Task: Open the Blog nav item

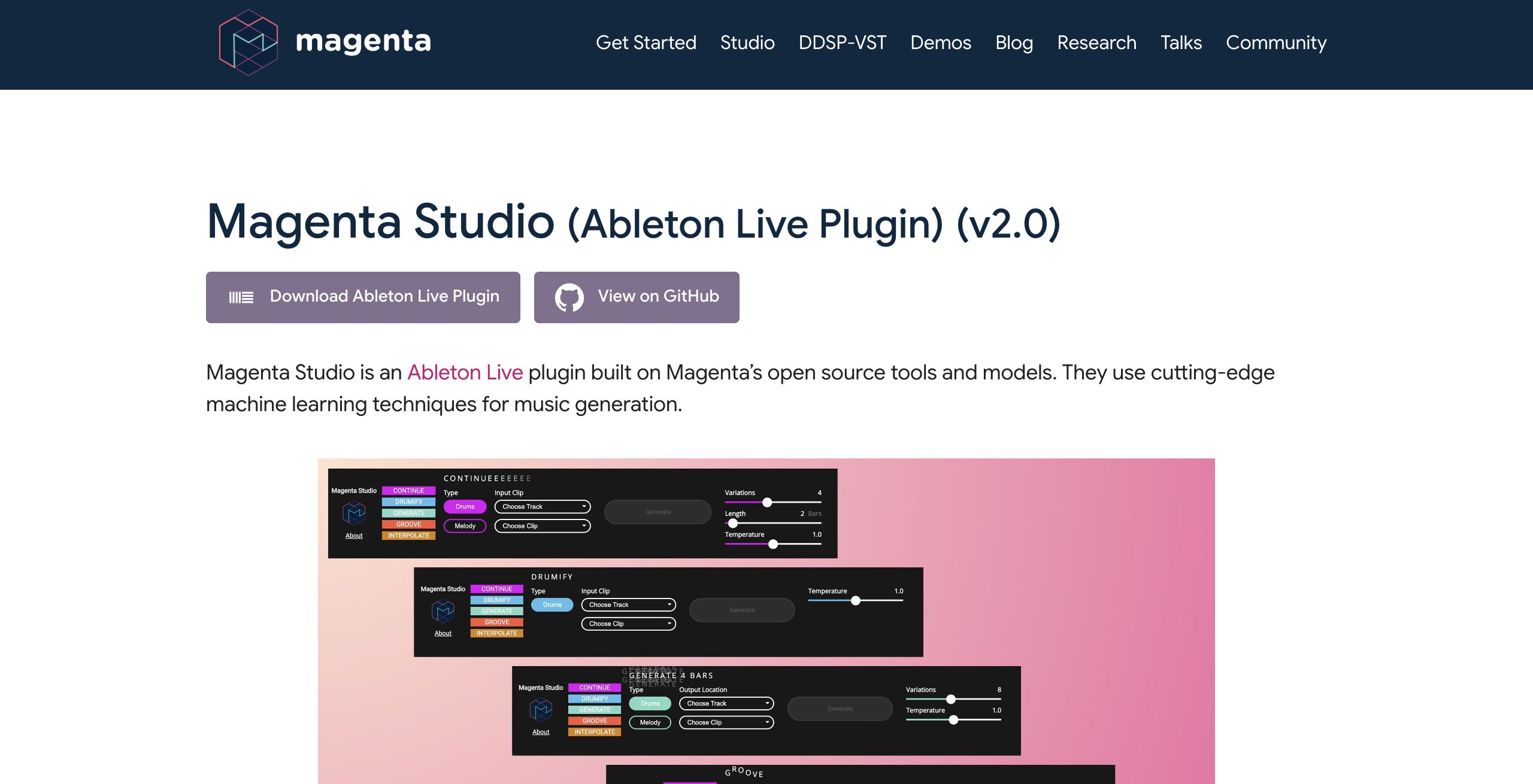Action: (1014, 42)
